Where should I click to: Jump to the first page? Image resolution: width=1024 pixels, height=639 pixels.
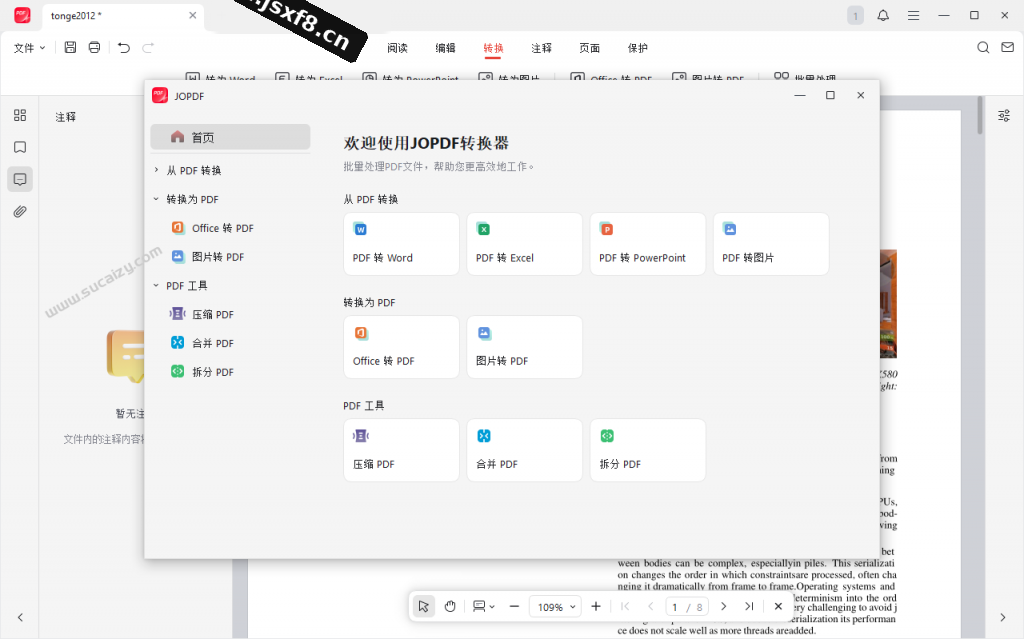tap(625, 606)
